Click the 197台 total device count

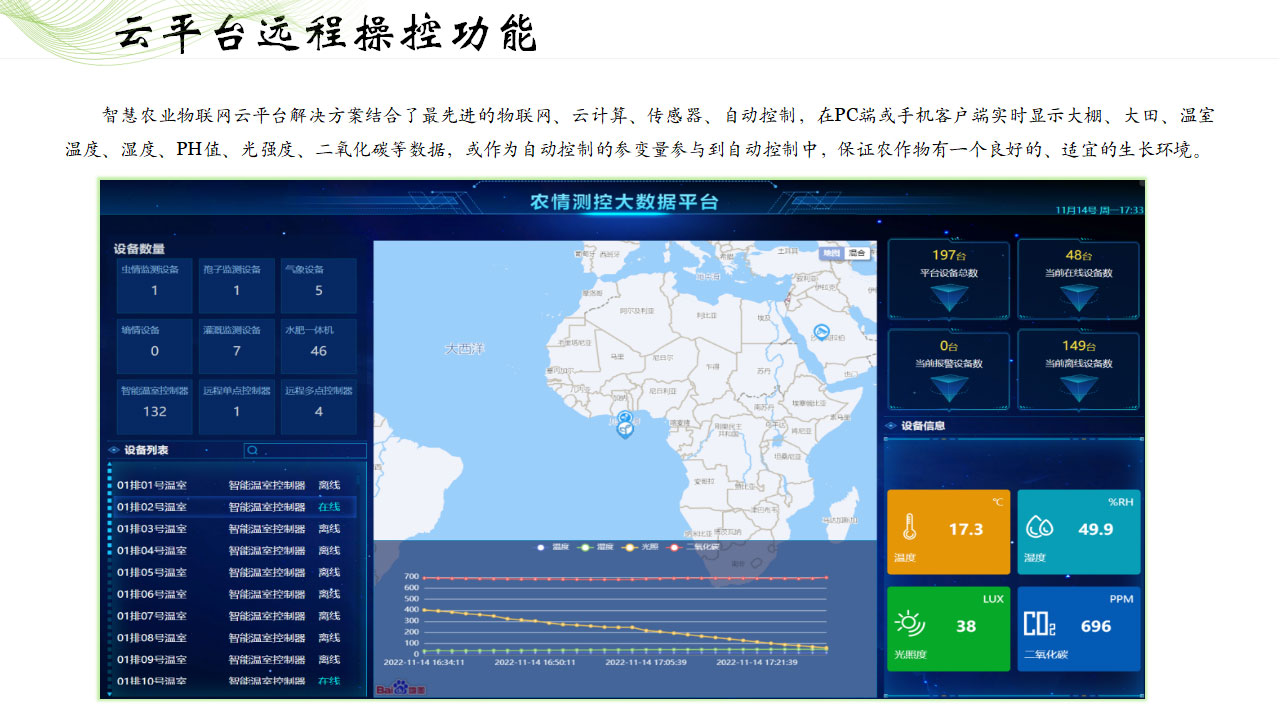949,256
